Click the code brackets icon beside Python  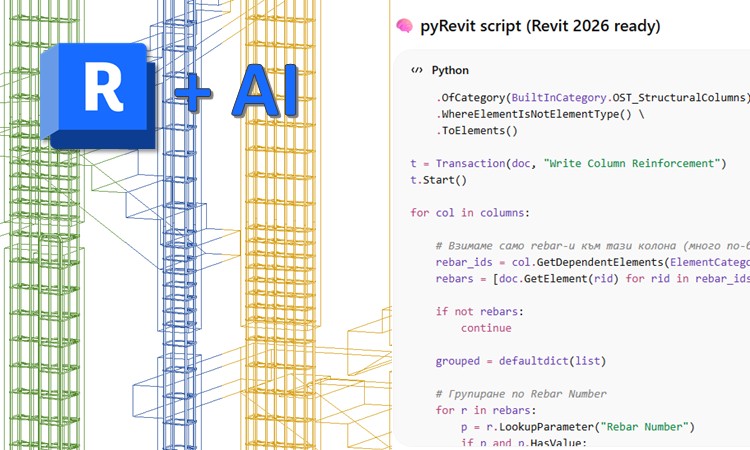[x=417, y=70]
